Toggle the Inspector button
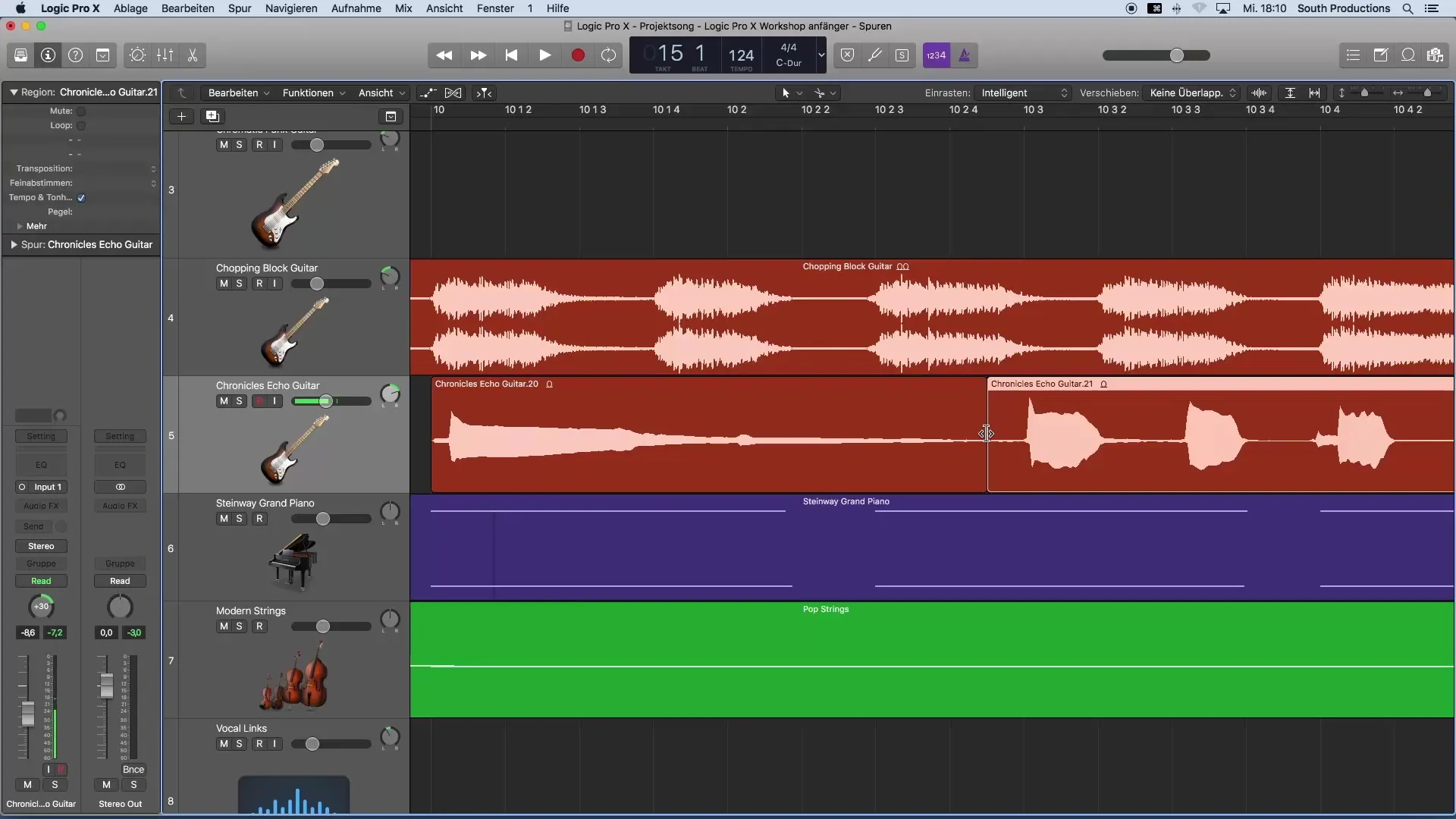Image resolution: width=1456 pixels, height=819 pixels. coord(48,55)
